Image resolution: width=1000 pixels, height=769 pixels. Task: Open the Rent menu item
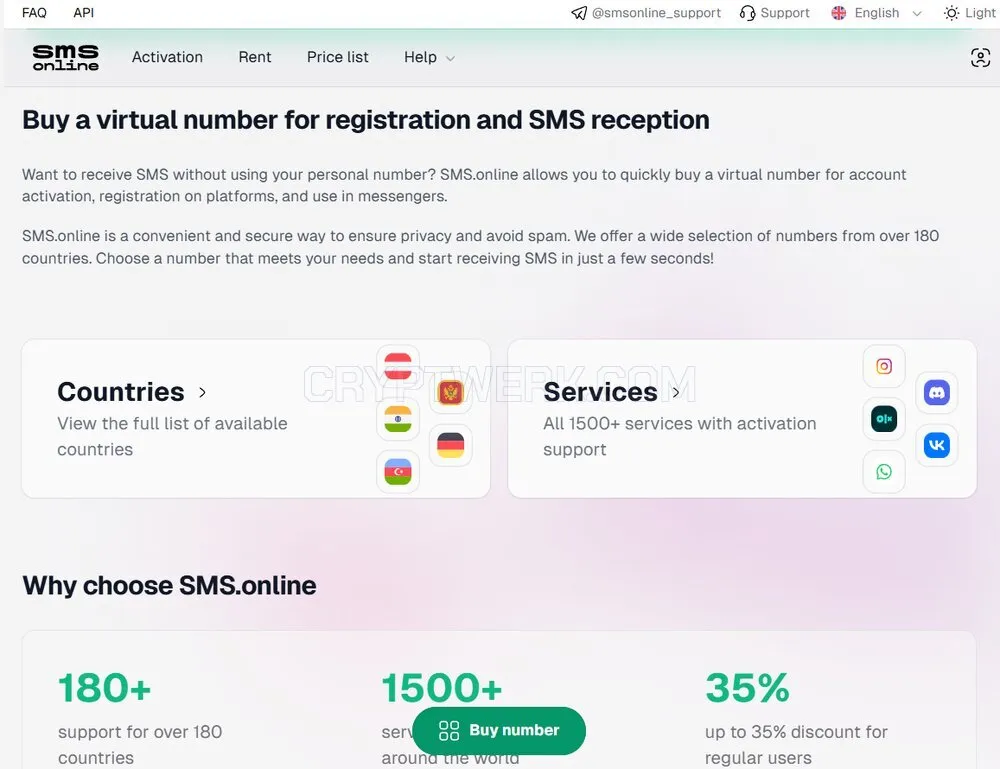tap(254, 57)
